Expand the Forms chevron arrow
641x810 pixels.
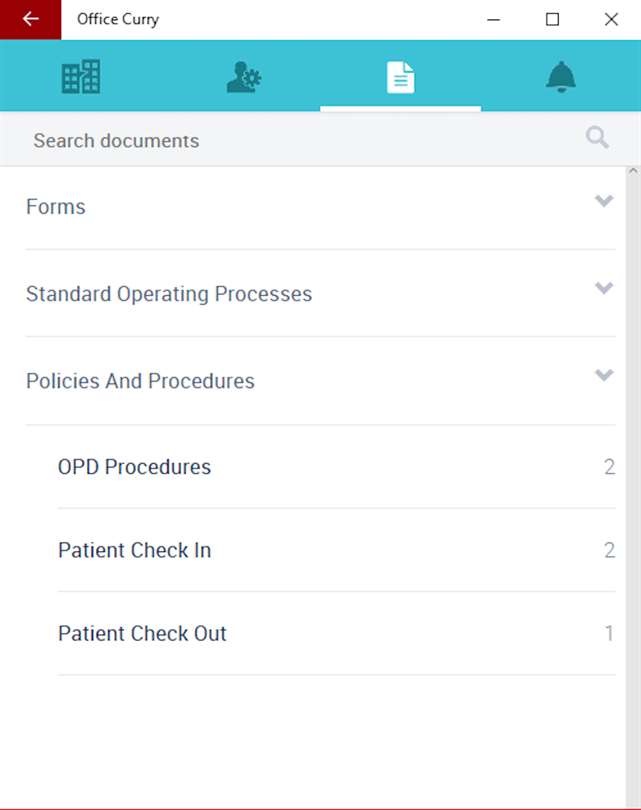coord(604,201)
